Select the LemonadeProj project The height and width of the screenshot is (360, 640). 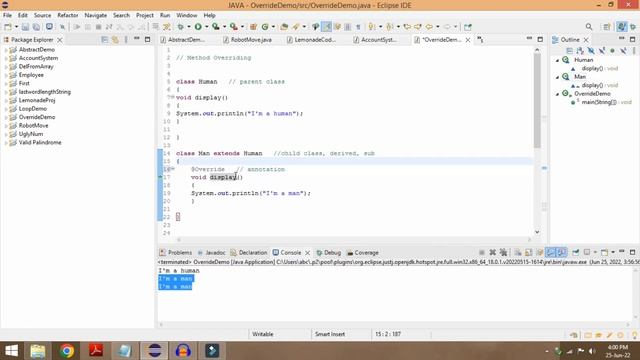[x=37, y=100]
